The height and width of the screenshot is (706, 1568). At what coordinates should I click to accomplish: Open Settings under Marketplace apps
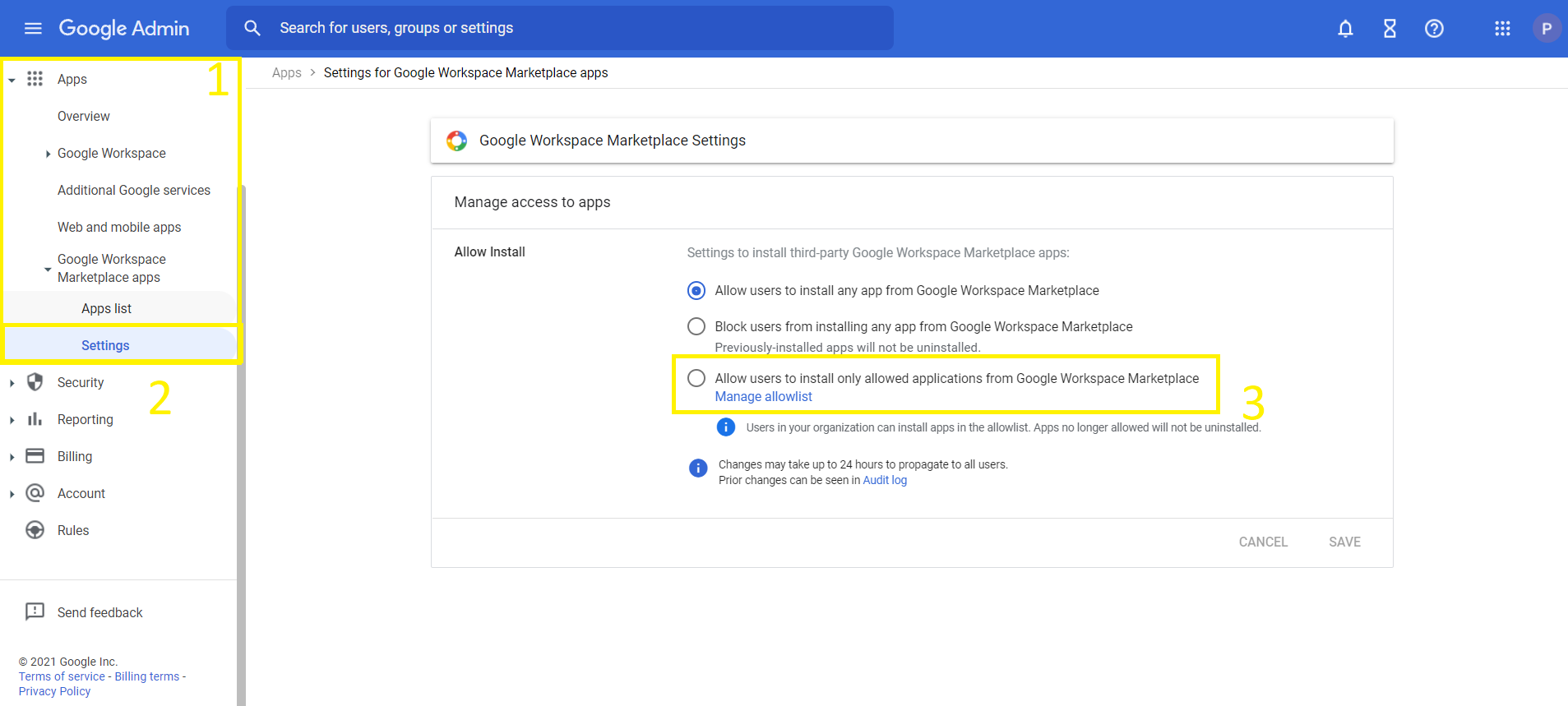[105, 345]
